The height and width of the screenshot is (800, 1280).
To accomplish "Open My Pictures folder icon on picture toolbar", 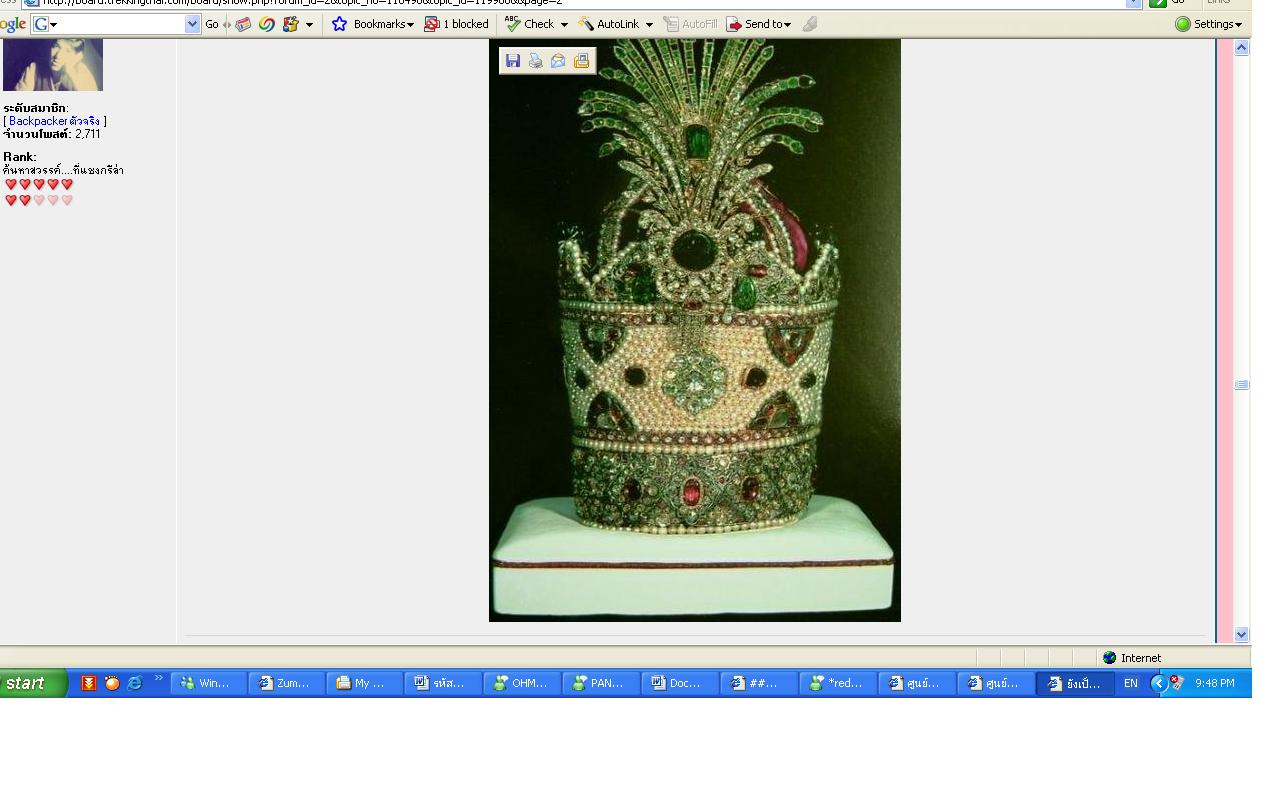I will [x=581, y=61].
